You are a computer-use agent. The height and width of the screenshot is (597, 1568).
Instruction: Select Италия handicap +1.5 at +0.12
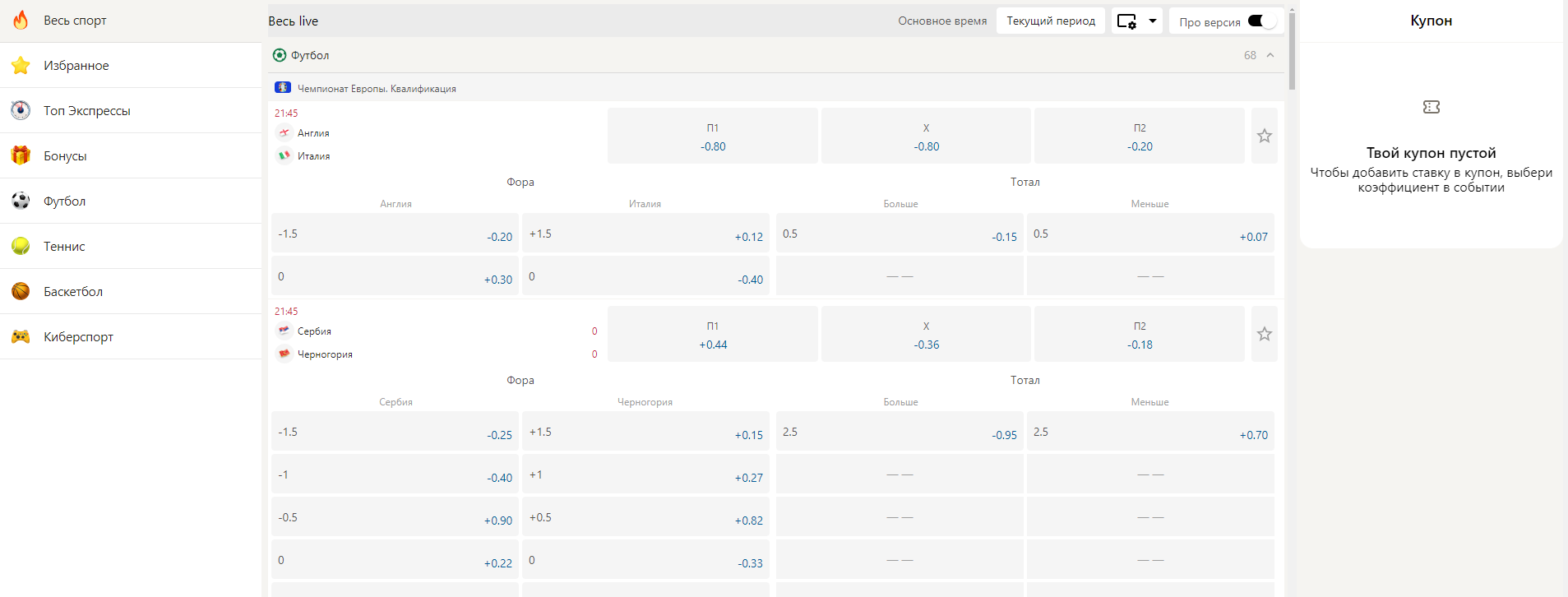(x=645, y=233)
